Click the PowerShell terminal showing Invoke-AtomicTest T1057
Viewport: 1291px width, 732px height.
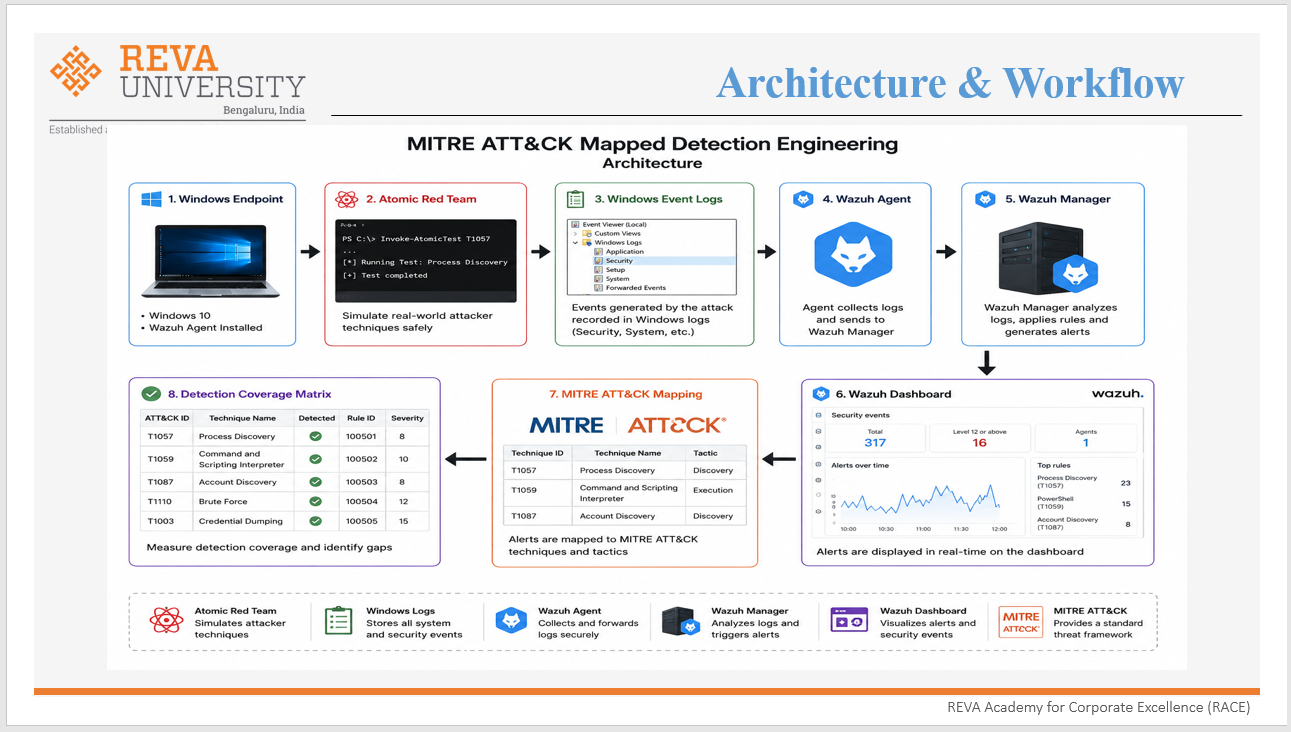(x=426, y=261)
